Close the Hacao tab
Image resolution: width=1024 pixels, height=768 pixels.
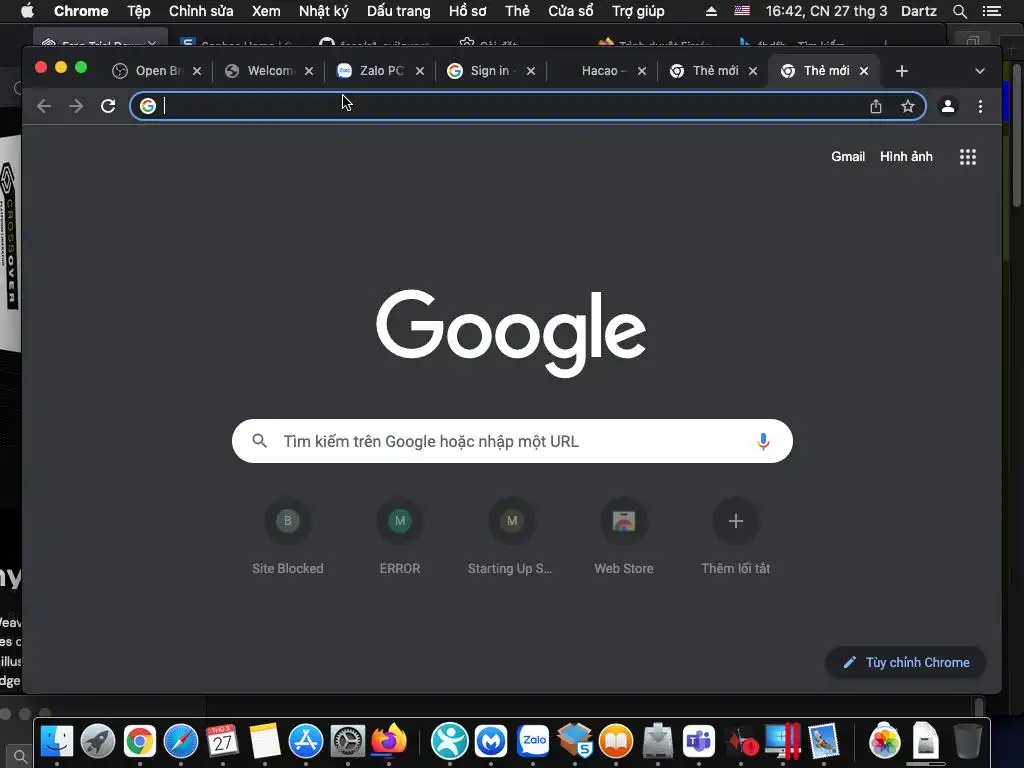click(x=642, y=71)
